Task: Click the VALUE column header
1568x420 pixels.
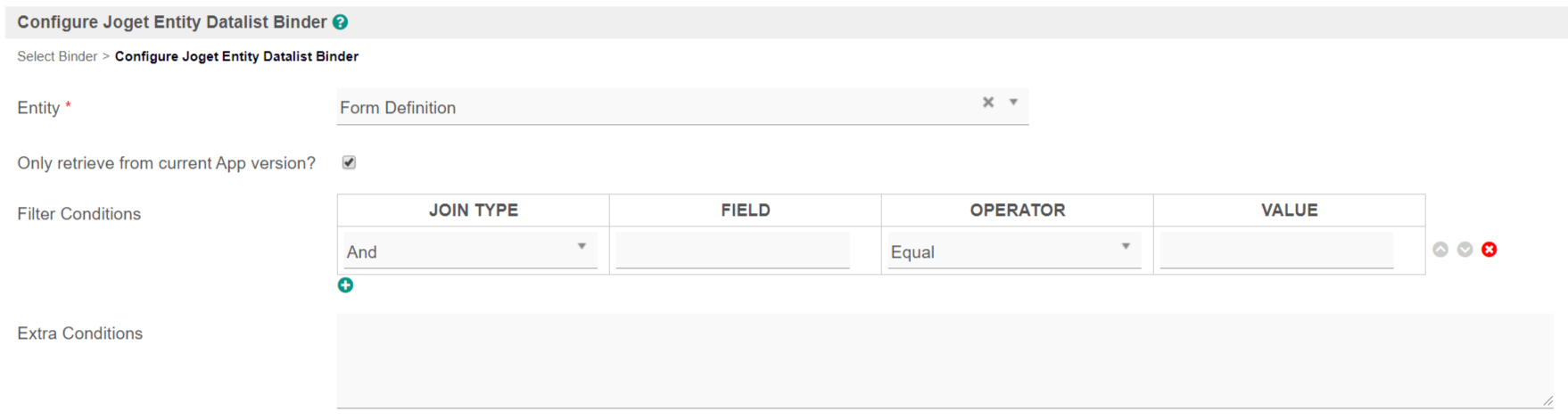Action: point(1289,210)
